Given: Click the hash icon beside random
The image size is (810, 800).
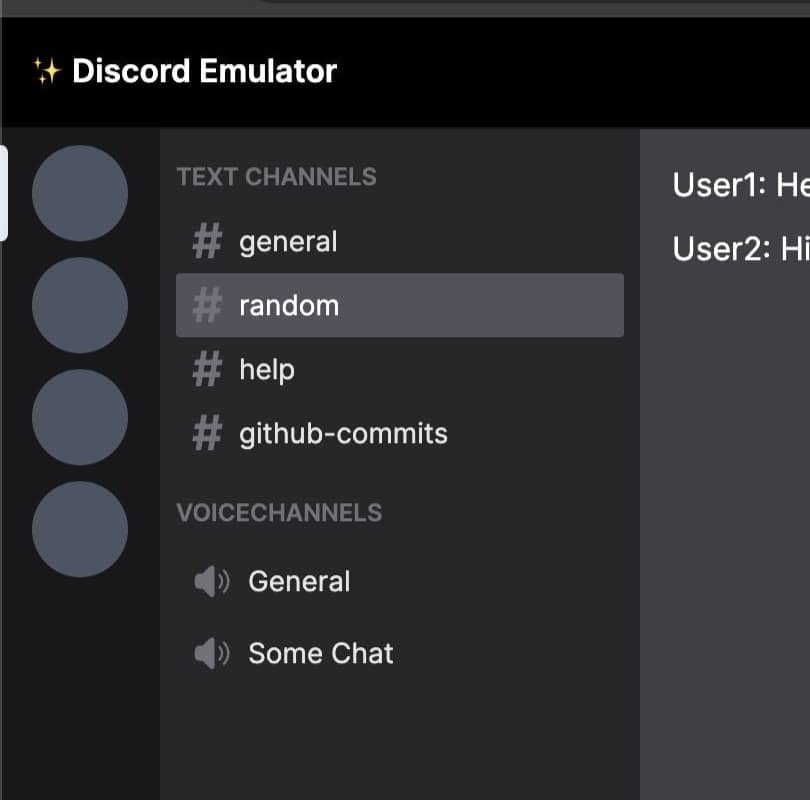Looking at the screenshot, I should click(207, 305).
